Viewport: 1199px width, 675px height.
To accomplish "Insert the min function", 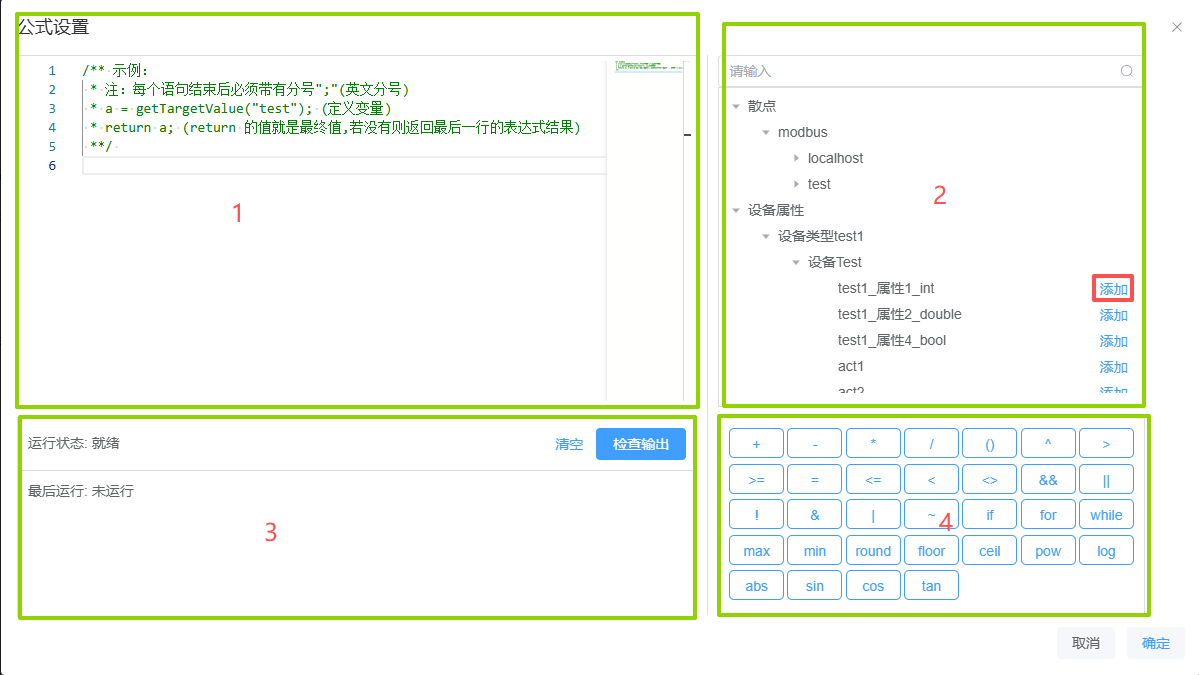I will [814, 550].
